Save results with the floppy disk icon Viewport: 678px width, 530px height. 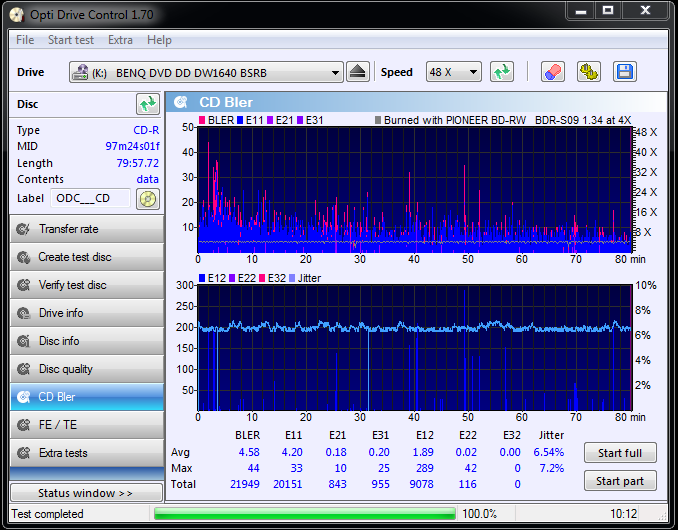[x=624, y=72]
